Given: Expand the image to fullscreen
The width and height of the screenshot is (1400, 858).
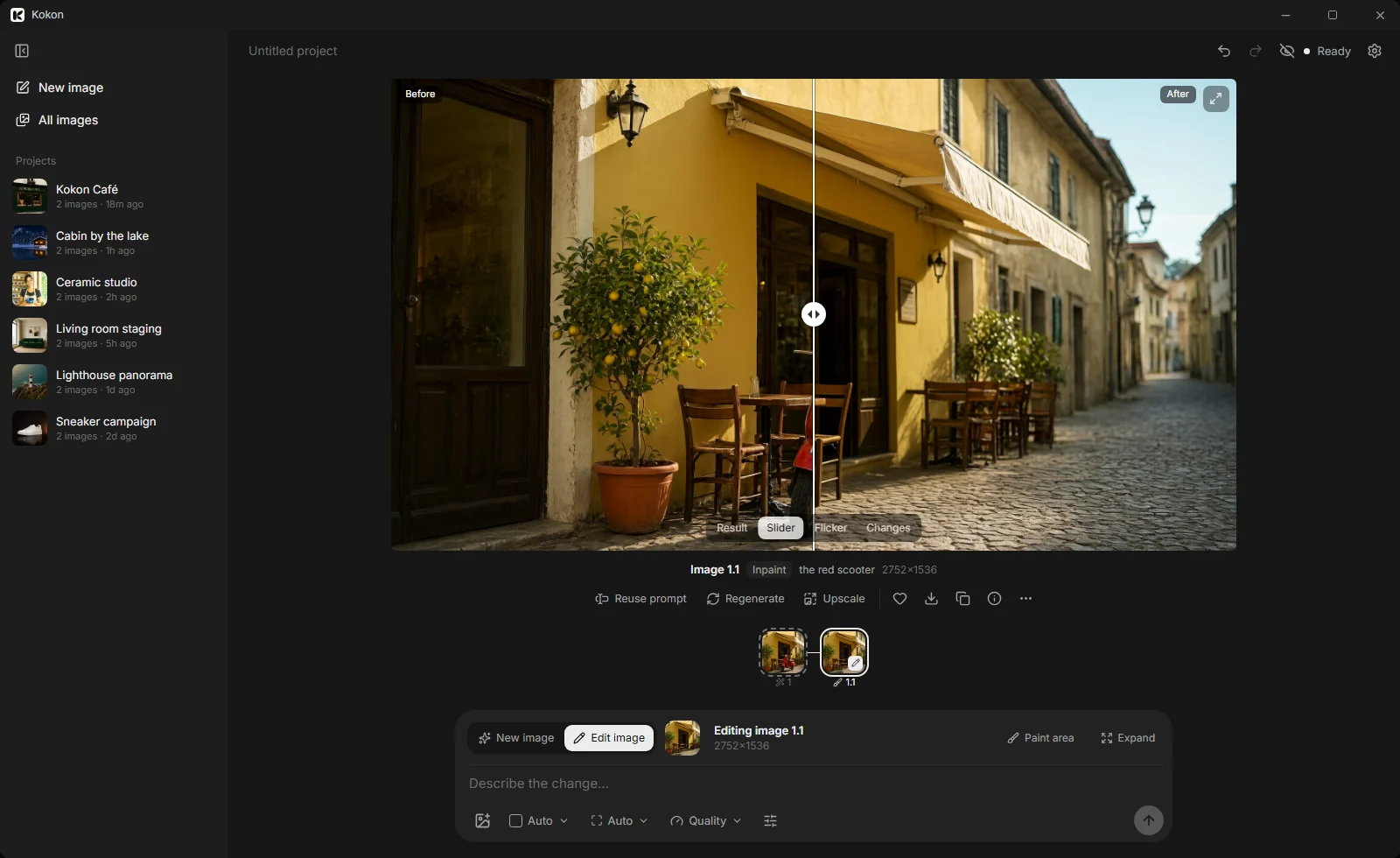Looking at the screenshot, I should pyautogui.click(x=1216, y=99).
